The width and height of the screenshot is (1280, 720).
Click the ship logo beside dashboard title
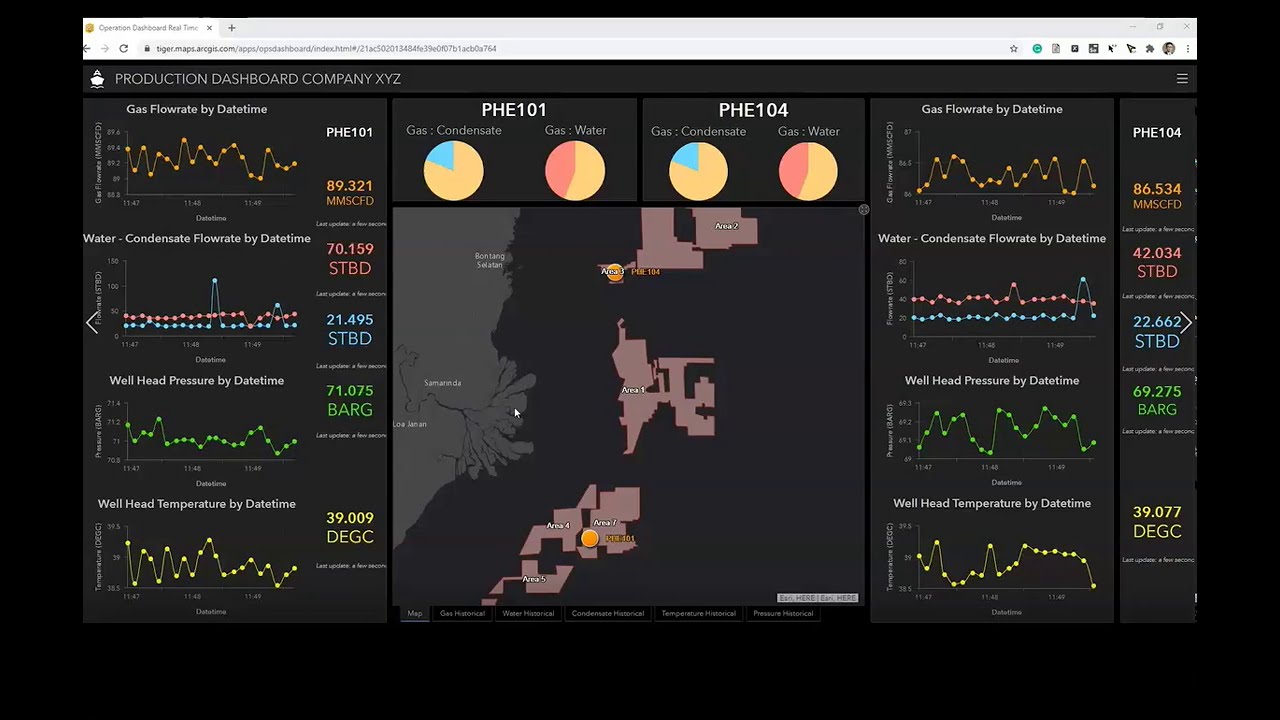[x=97, y=79]
